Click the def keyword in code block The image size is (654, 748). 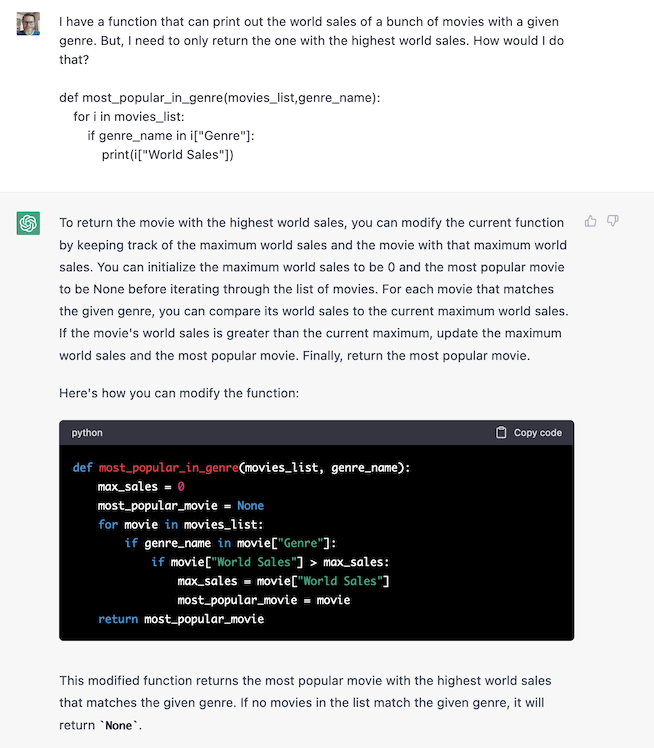[83, 468]
